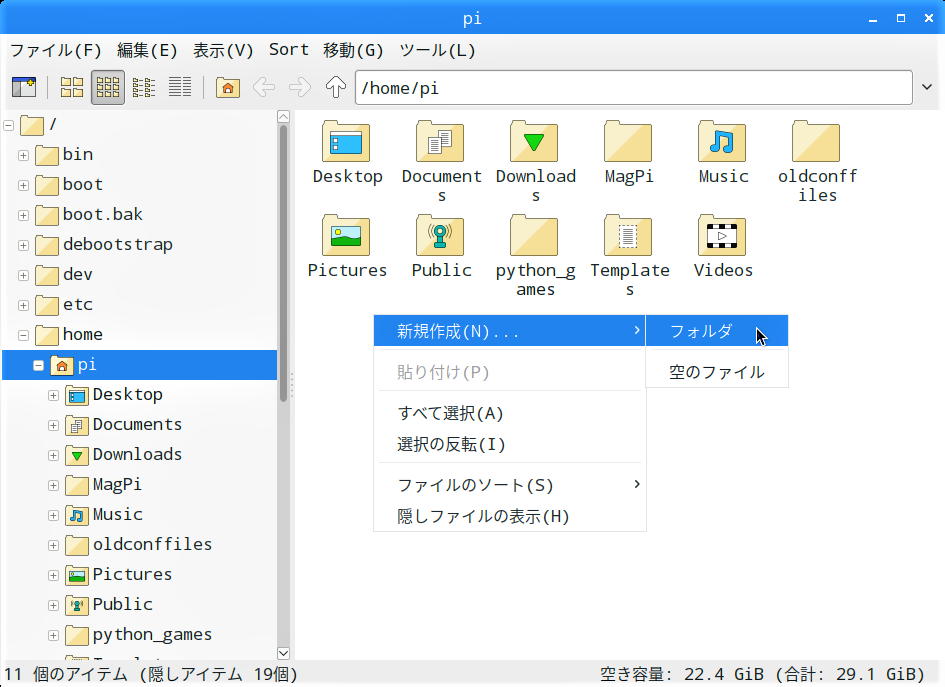Image resolution: width=945 pixels, height=687 pixels.
Task: Switch to detailed list view
Action: 180,87
